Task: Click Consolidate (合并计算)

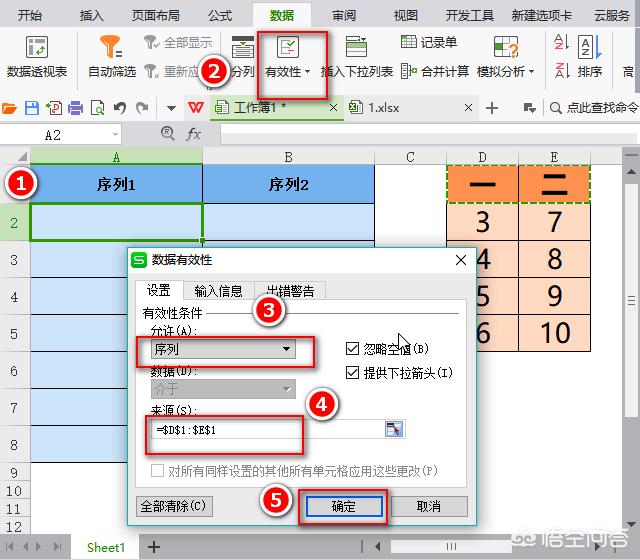Action: coord(434,71)
